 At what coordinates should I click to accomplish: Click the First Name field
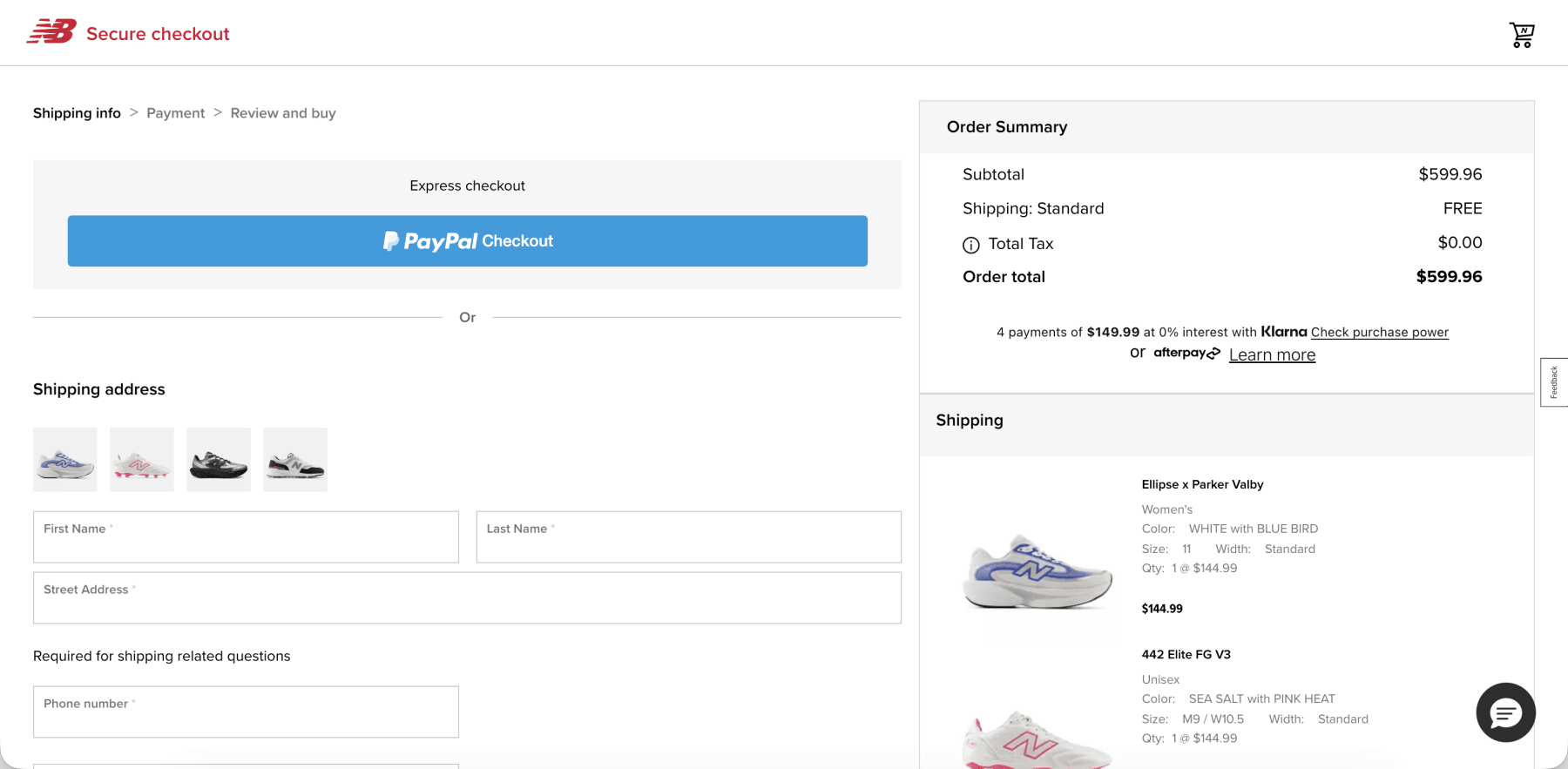[246, 536]
